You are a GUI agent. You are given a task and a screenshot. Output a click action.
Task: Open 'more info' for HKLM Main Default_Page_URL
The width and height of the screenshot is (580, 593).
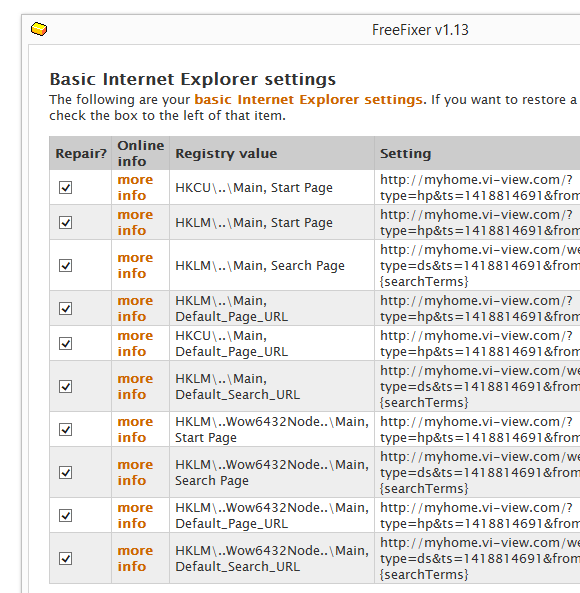[135, 308]
